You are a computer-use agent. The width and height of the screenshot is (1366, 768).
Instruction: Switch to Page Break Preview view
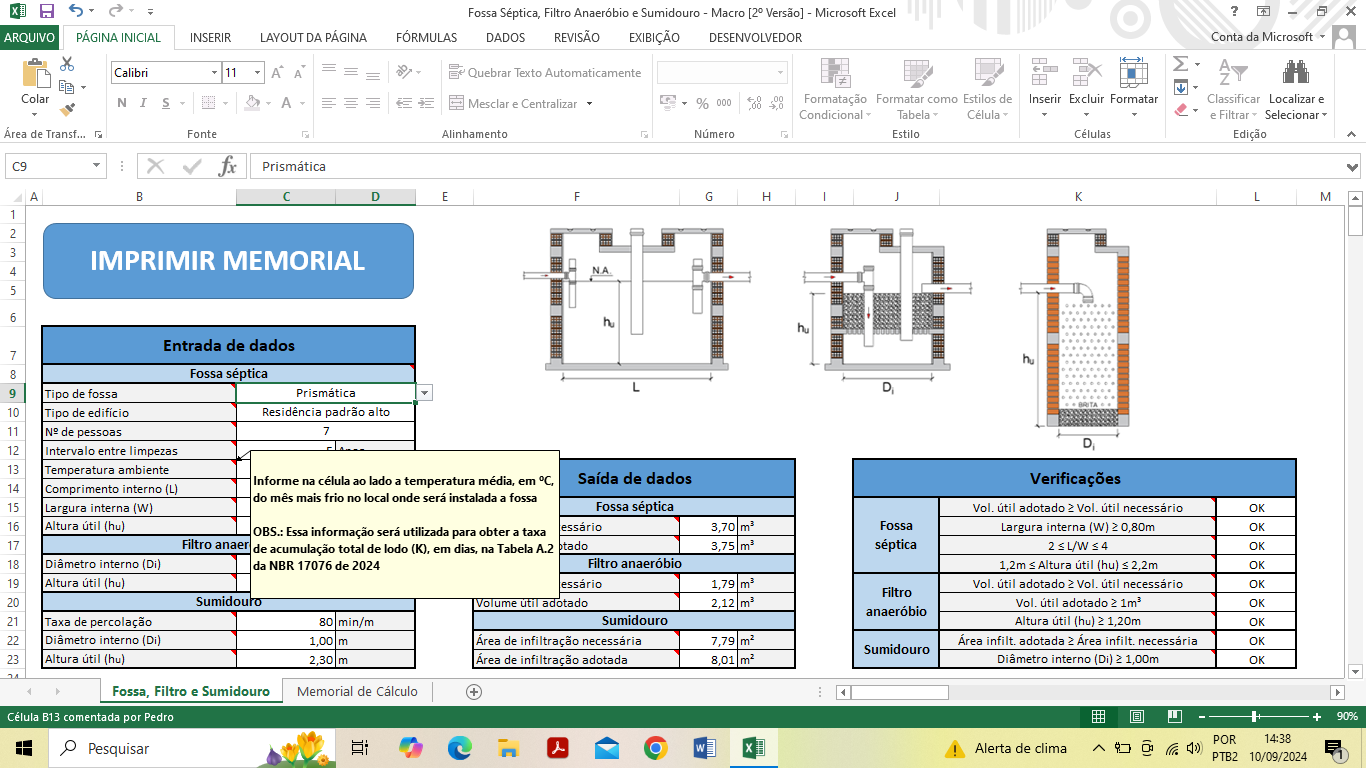[x=1175, y=717]
